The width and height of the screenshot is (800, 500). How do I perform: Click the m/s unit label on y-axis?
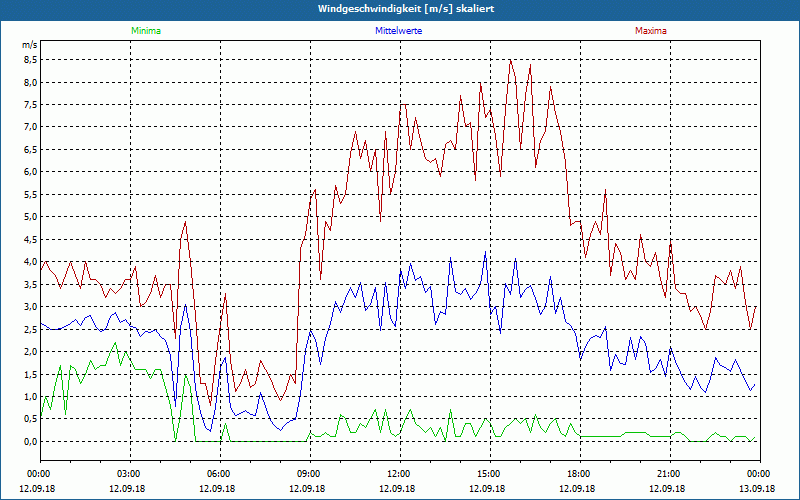pyautogui.click(x=30, y=45)
